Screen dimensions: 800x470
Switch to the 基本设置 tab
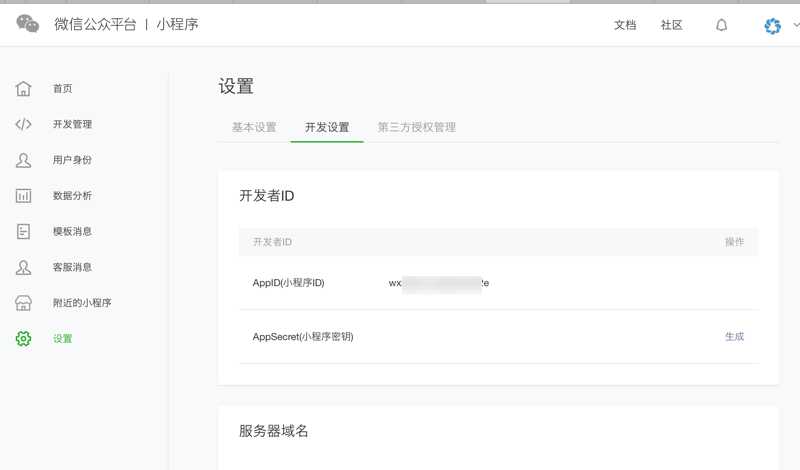pyautogui.click(x=254, y=128)
